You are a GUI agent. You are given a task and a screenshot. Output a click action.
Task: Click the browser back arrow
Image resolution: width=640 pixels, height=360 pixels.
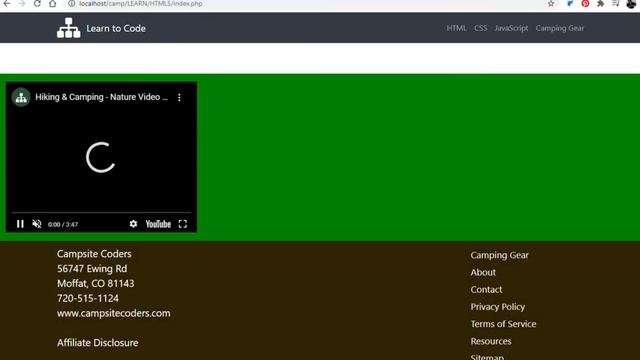[7, 4]
